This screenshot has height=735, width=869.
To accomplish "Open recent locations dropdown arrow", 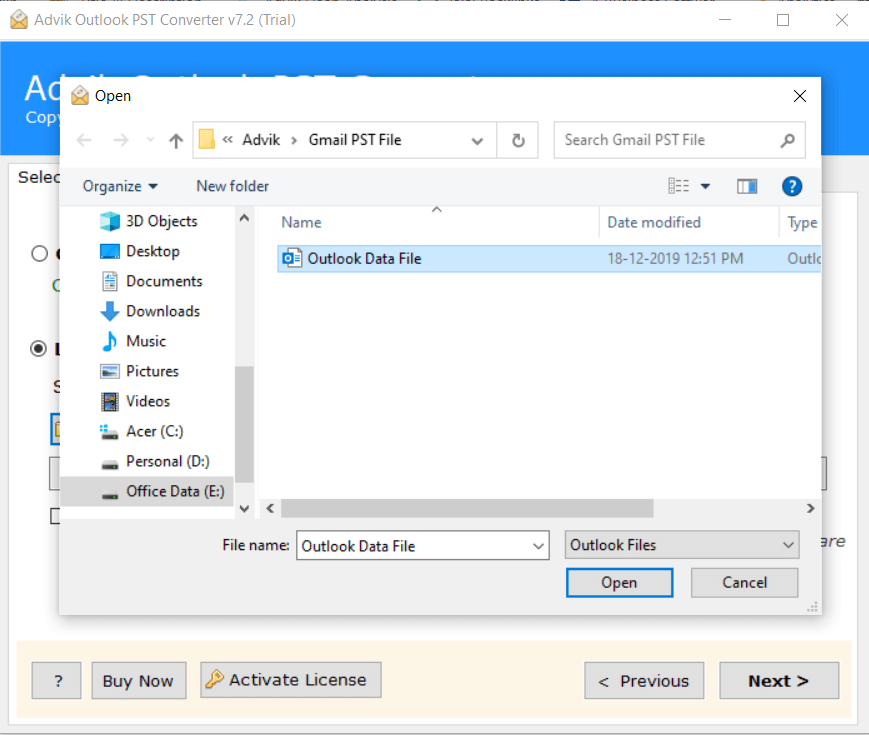I will click(150, 140).
